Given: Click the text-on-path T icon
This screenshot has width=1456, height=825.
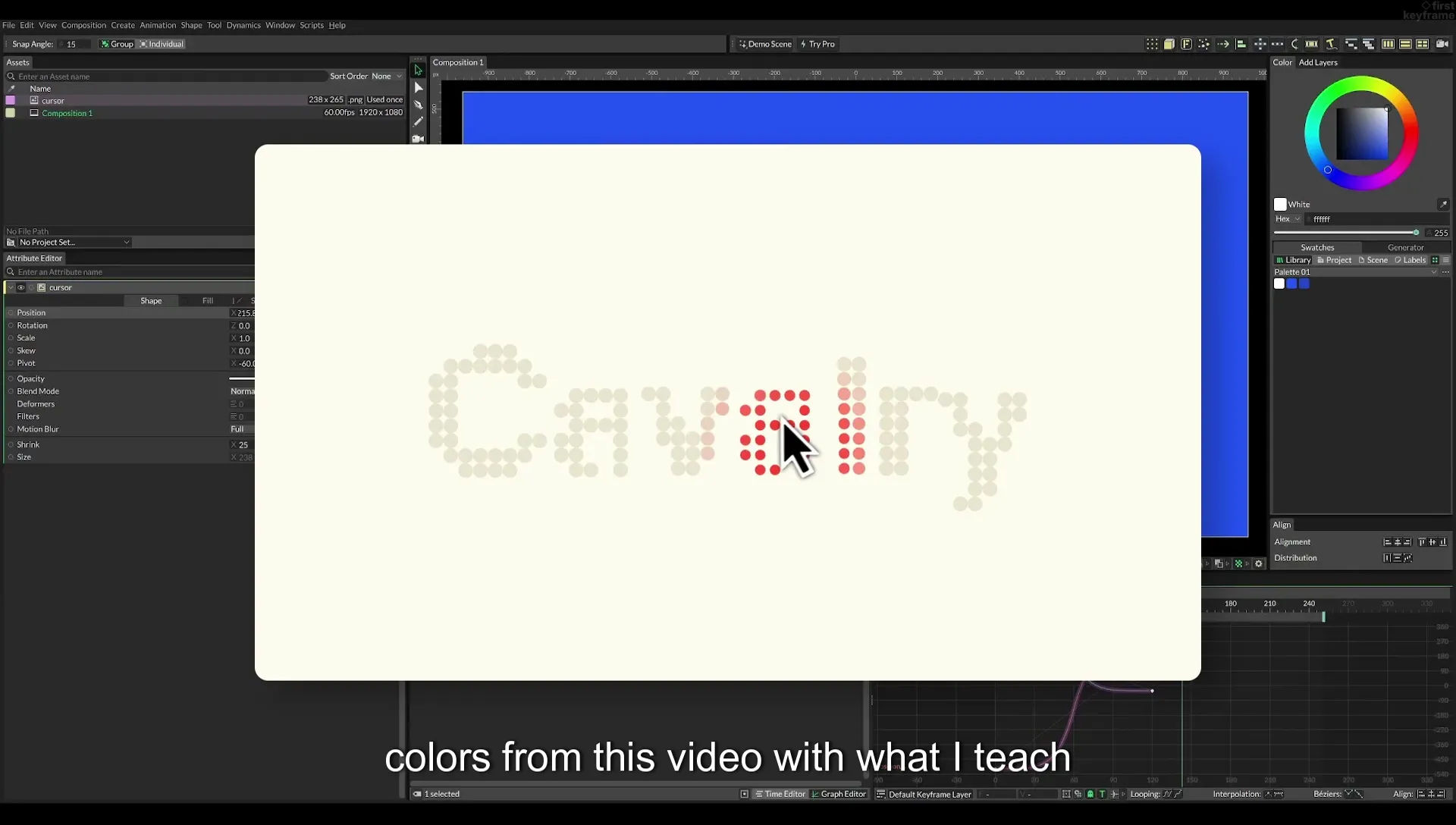Looking at the screenshot, I should pyautogui.click(x=1332, y=44).
